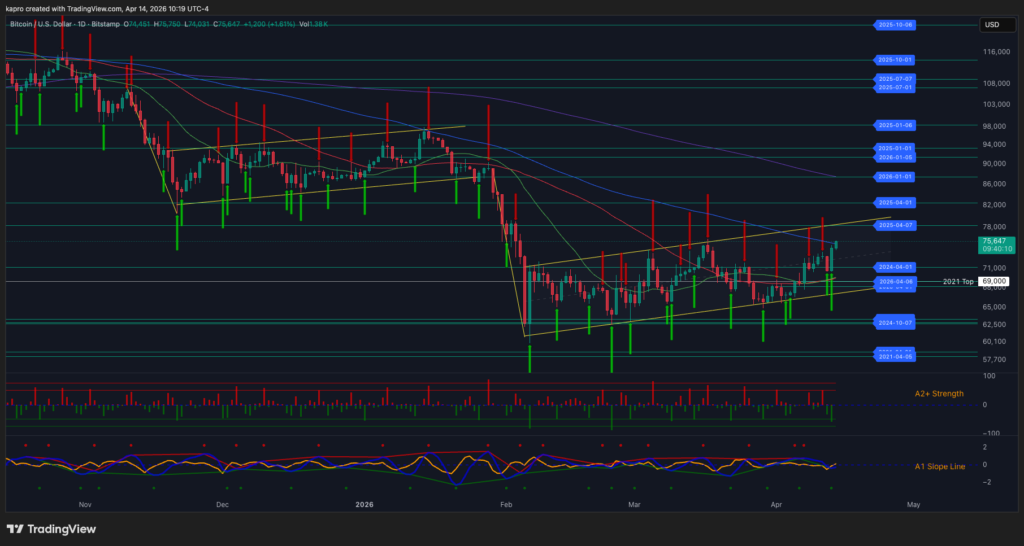The image size is (1024, 546).
Task: Open the USD currency selector
Action: pos(992,24)
